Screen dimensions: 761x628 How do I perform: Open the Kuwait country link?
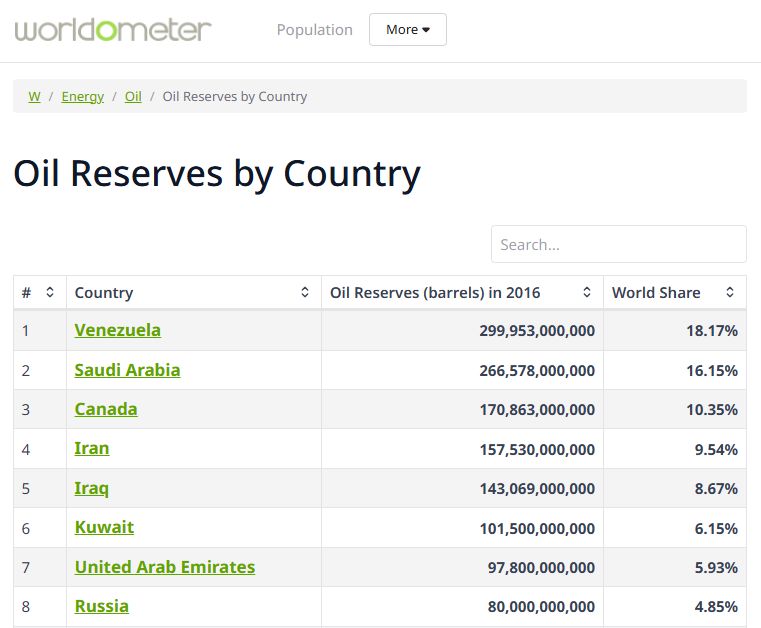tap(104, 527)
